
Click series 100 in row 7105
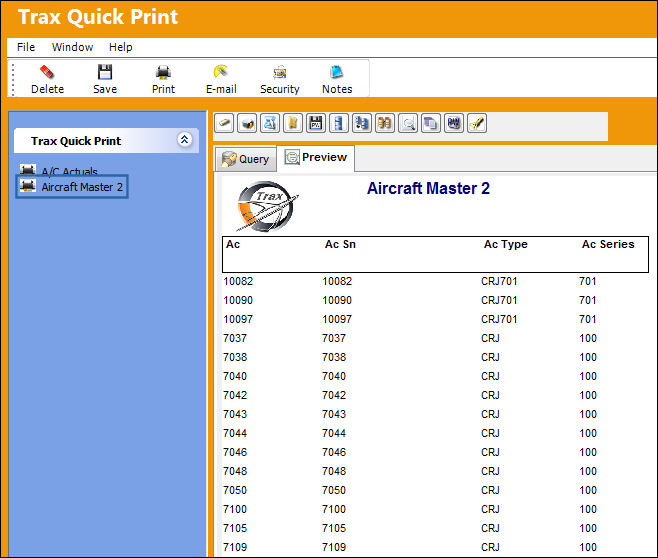[588, 528]
